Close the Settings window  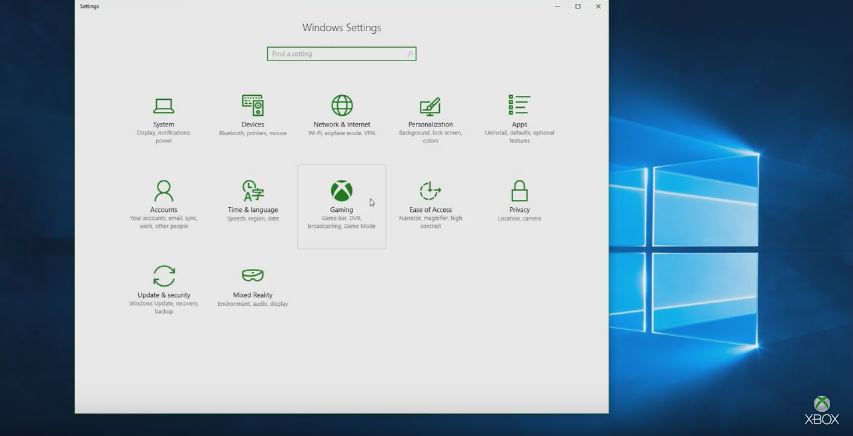(x=598, y=6)
